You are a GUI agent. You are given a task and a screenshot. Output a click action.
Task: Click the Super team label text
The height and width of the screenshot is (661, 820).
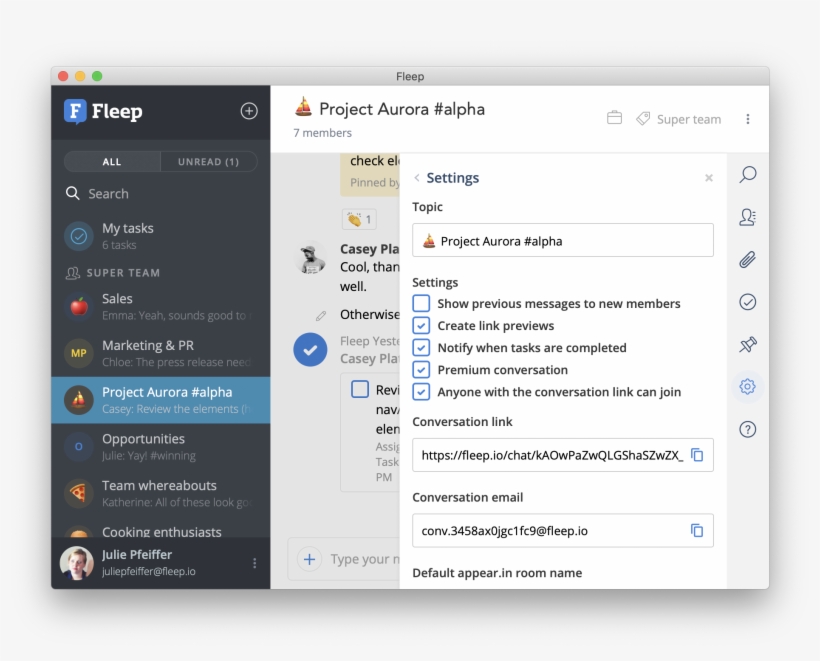click(x=689, y=119)
